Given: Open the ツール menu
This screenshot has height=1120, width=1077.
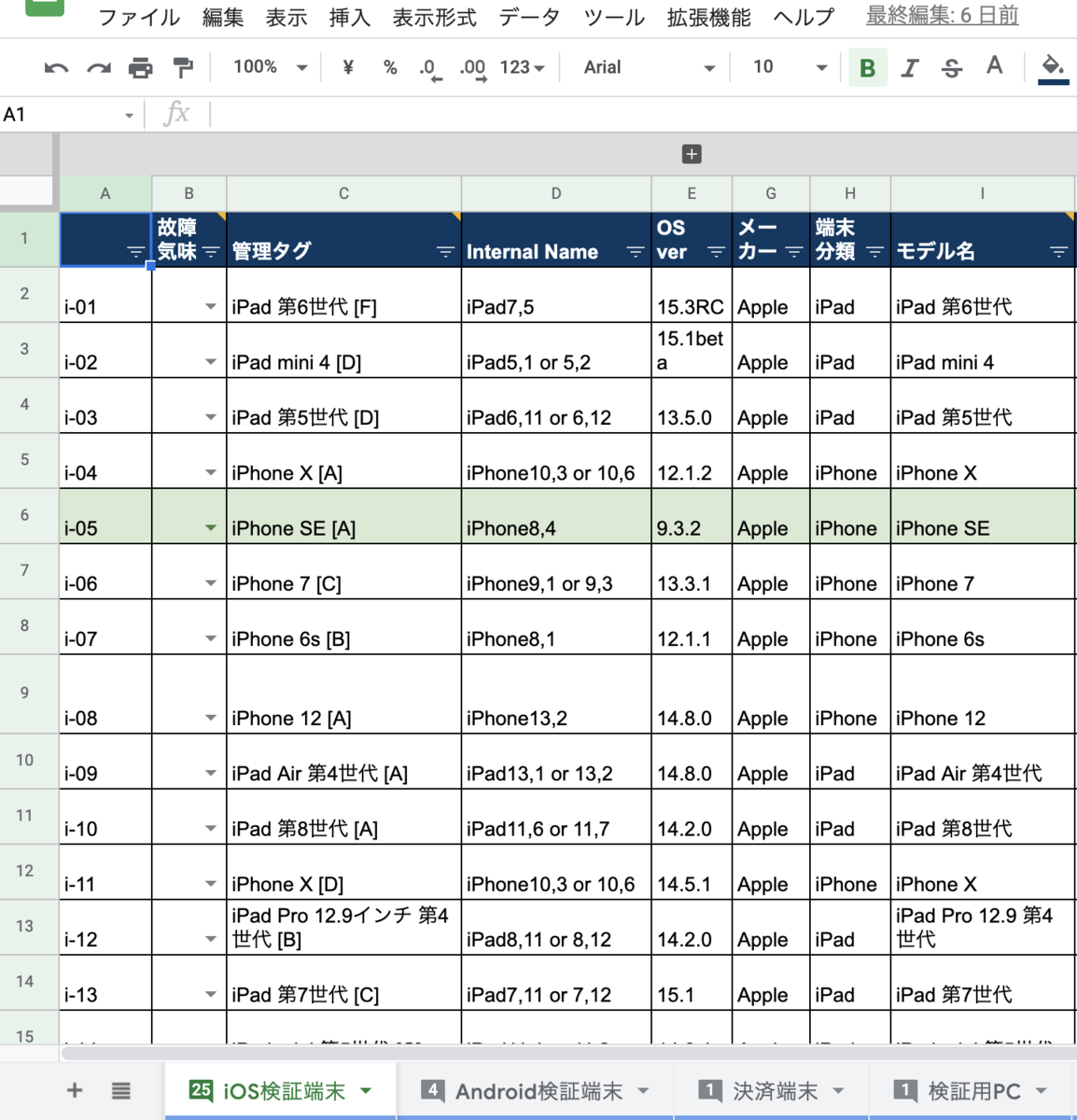Looking at the screenshot, I should pyautogui.click(x=614, y=17).
